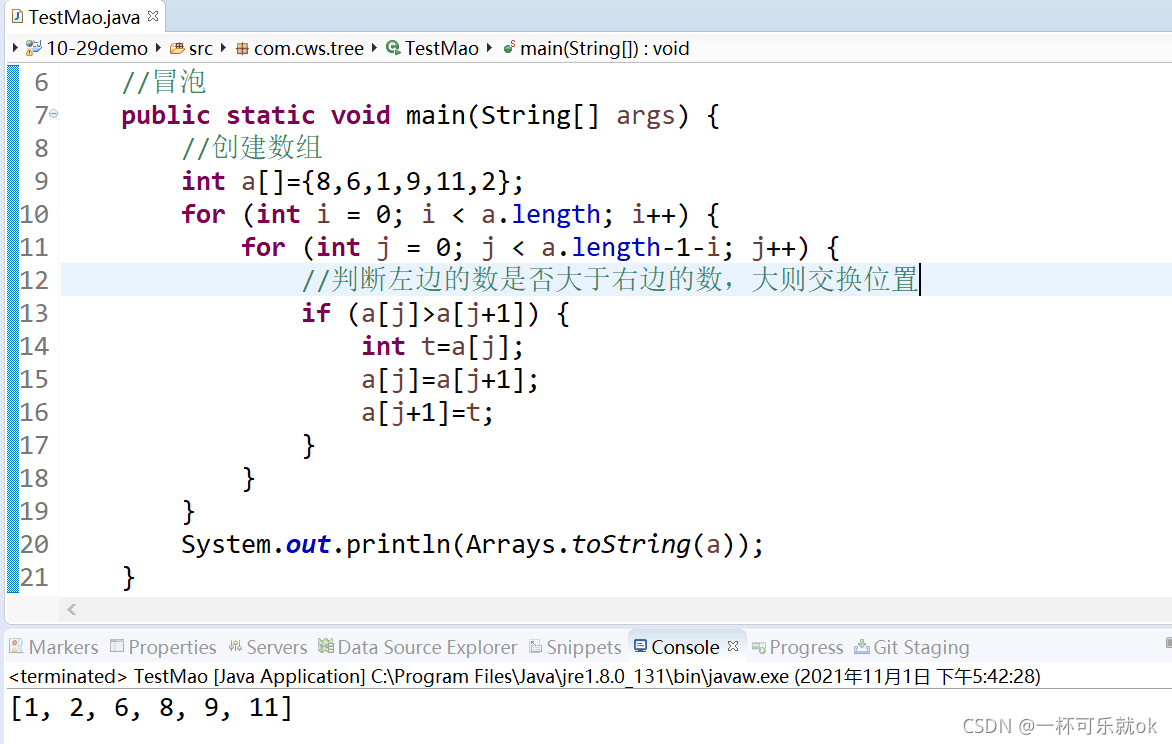
Task: Collapse the main method fold at line 7
Action: [x=54, y=114]
